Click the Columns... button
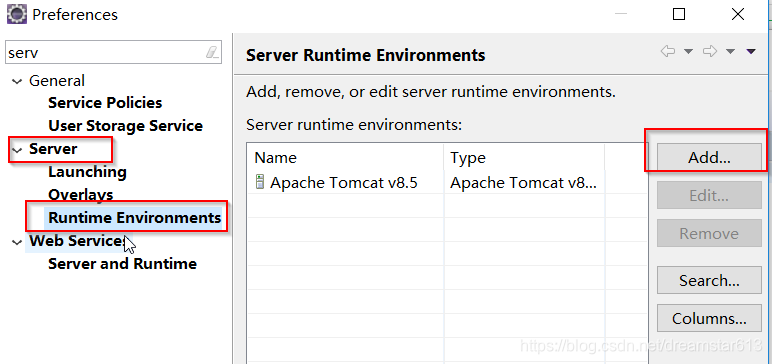 709,318
